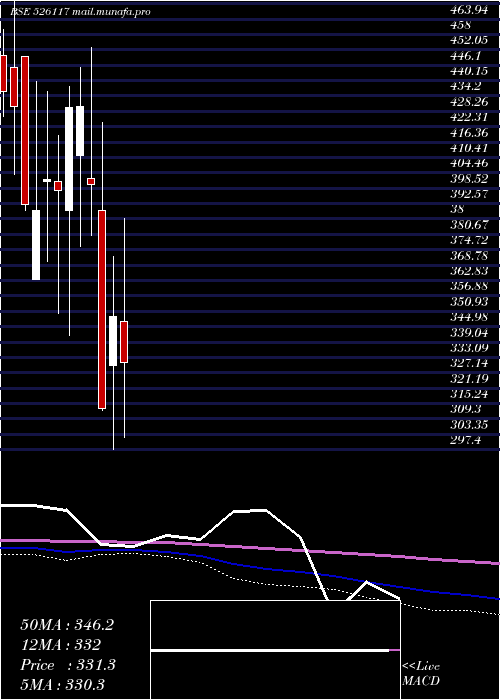Screen dimensions: 500x700
Task: Click the 315.24 price axis label
Action: pos(469,394)
